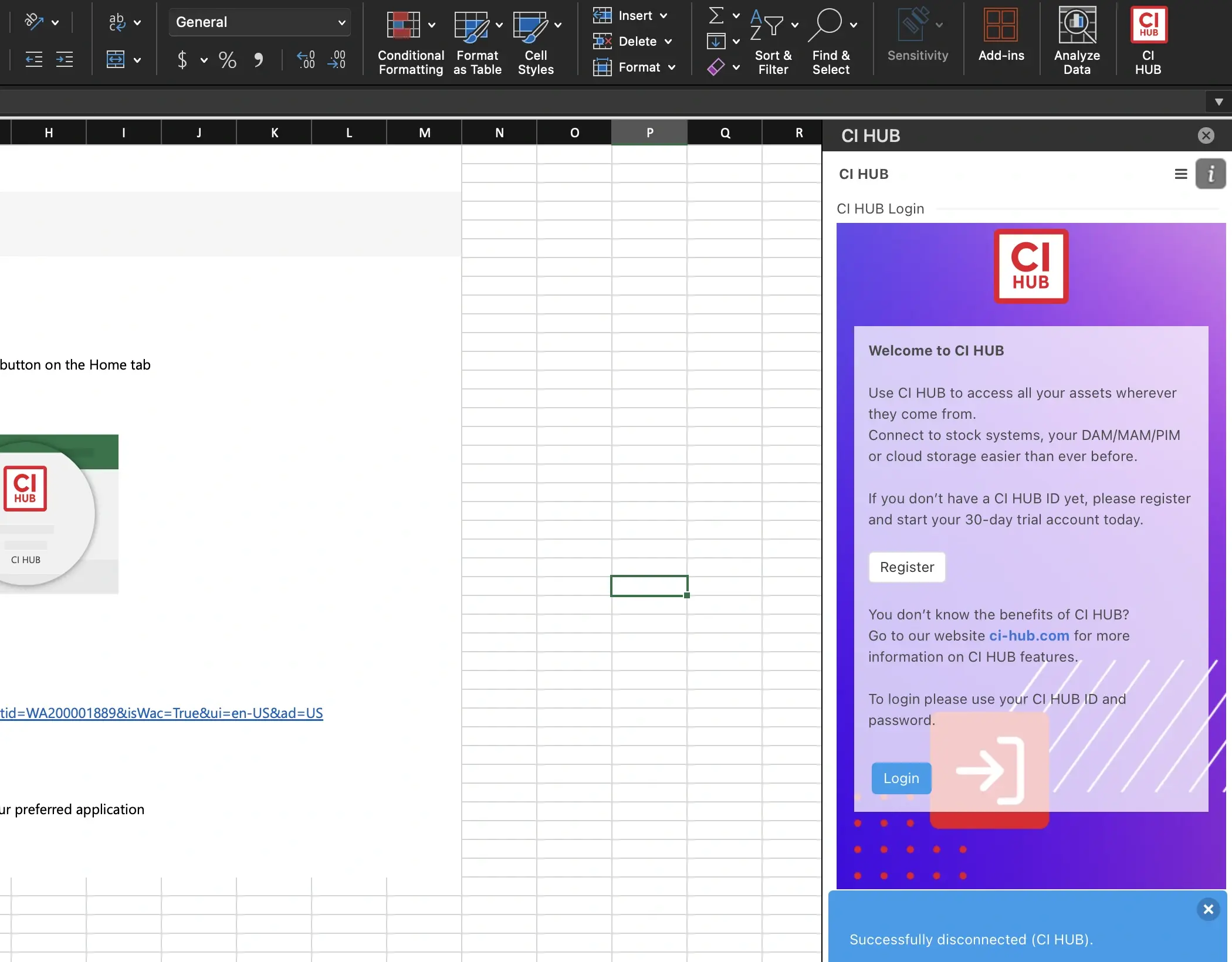Click the Clear eraser icon
This screenshot has width=1232, height=962.
(x=716, y=67)
